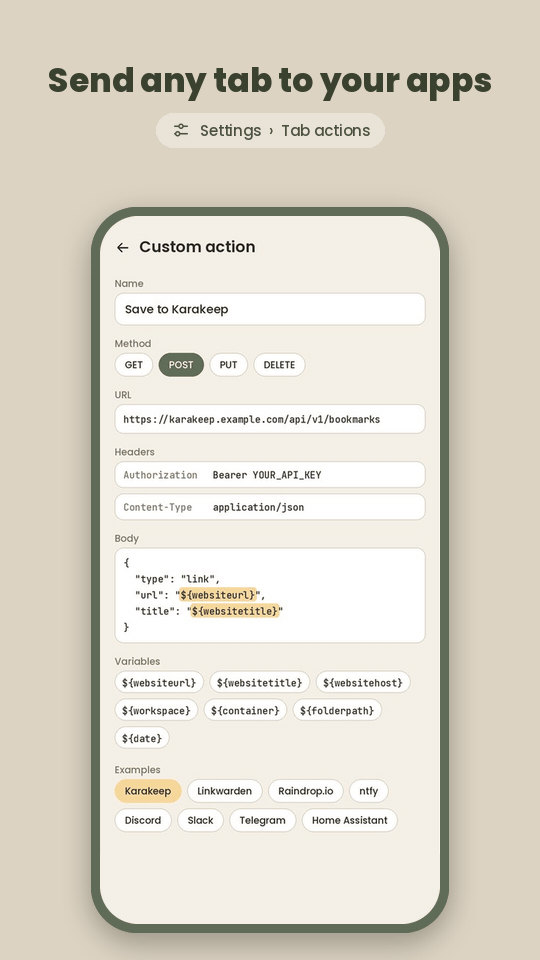Viewport: 540px width, 960px height.
Task: Choose the ntfy example
Action: click(369, 791)
